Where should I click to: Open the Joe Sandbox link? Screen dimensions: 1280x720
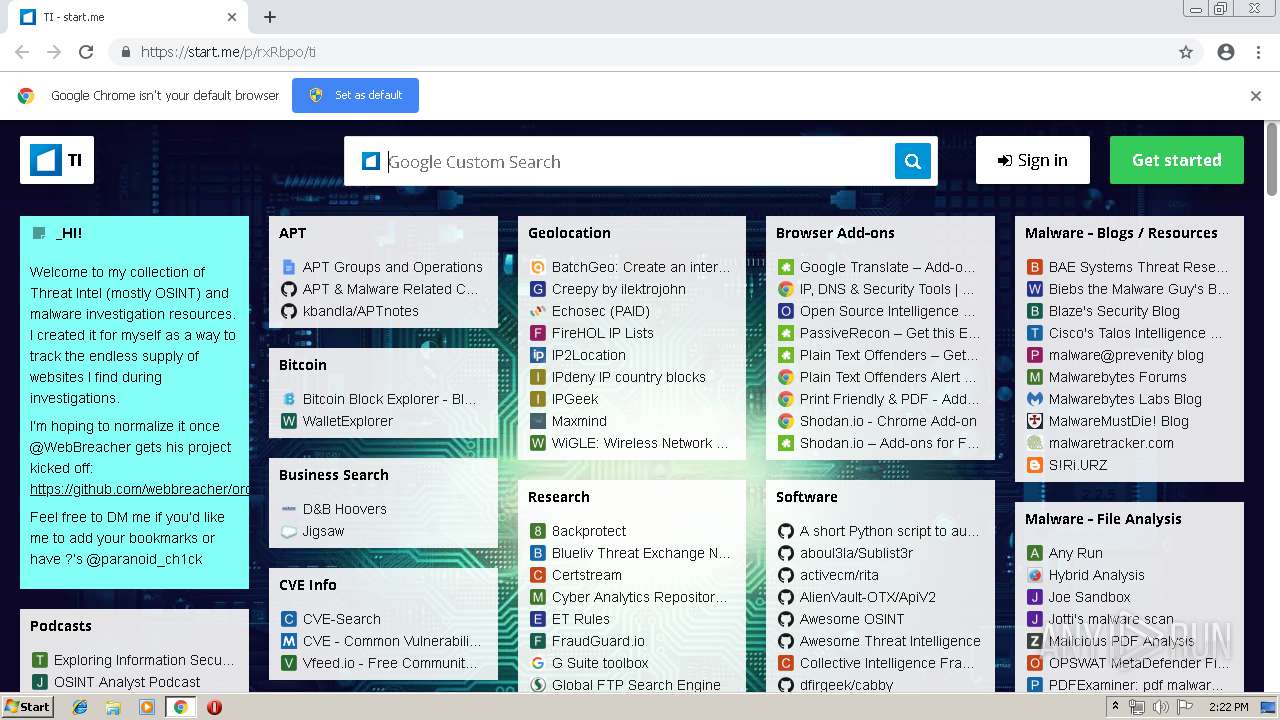point(1090,597)
